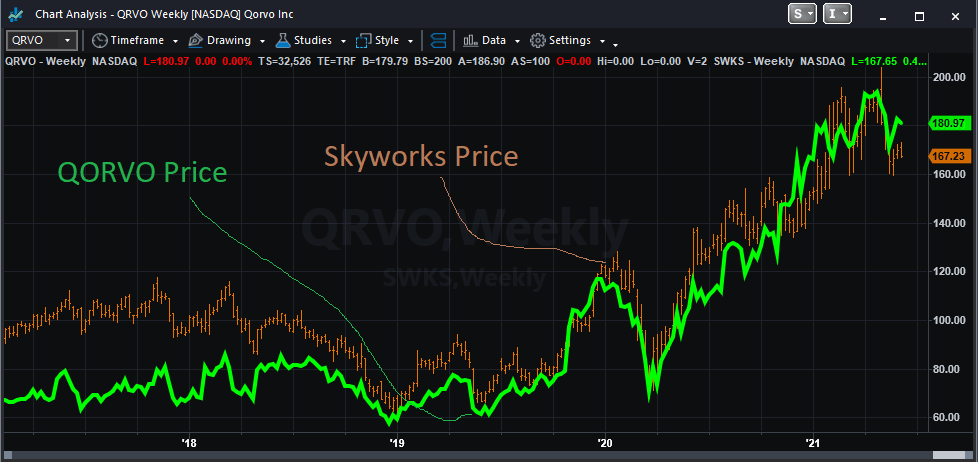Select the 'QORVO Price' text annotation
This screenshot has height=462, width=978.
point(142,173)
